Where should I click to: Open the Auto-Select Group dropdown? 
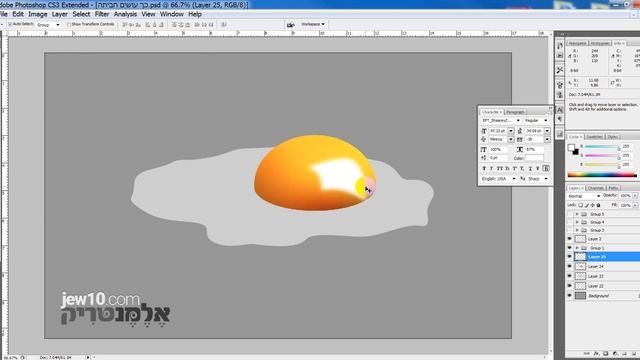(48, 24)
